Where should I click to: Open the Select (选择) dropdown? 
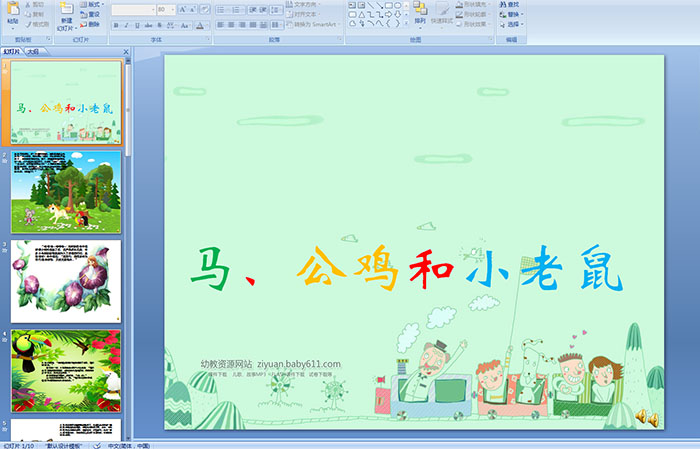tap(512, 24)
